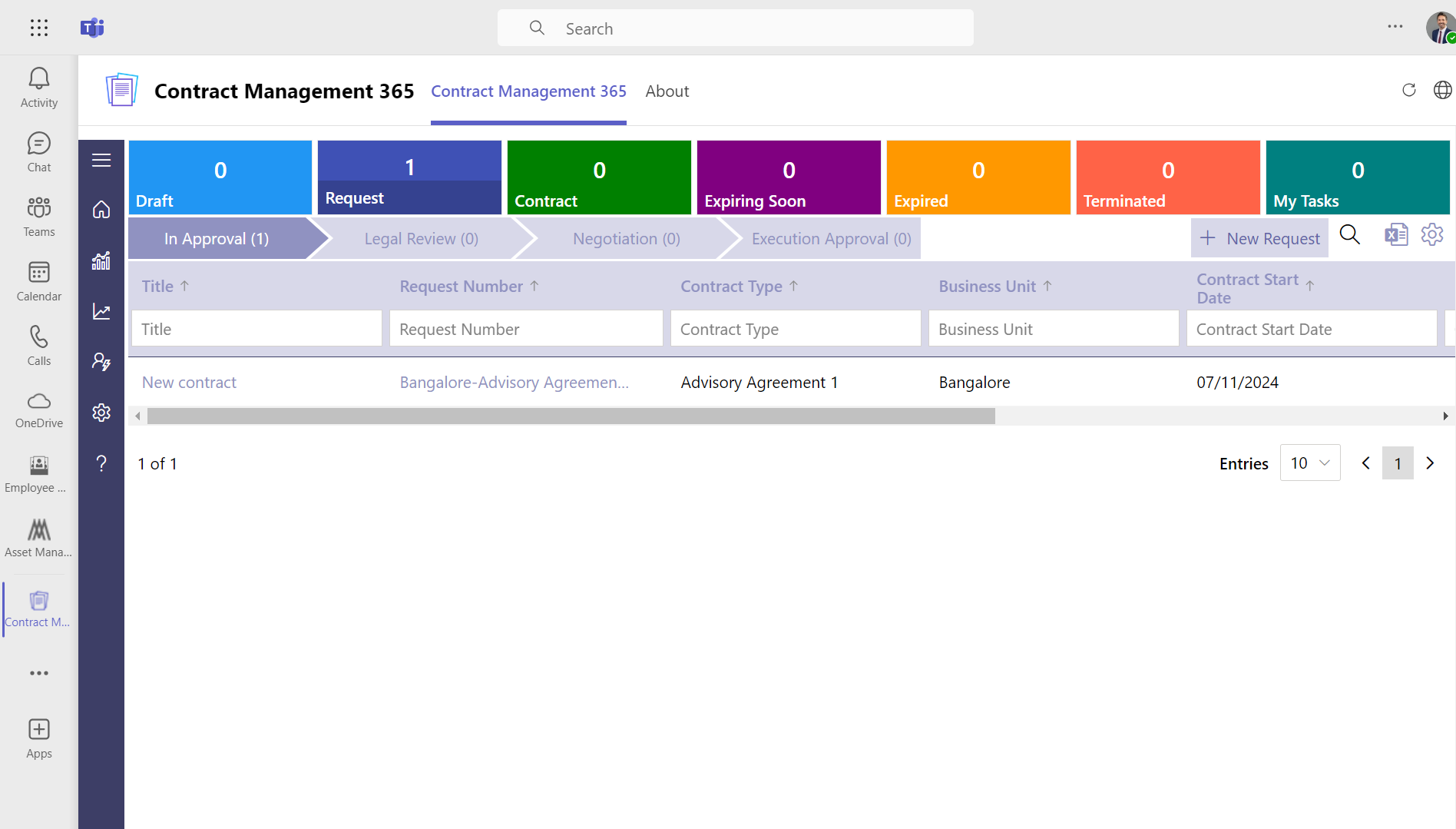Click the search magnifier beside New Request
This screenshot has height=829, width=1456.
coord(1350,235)
